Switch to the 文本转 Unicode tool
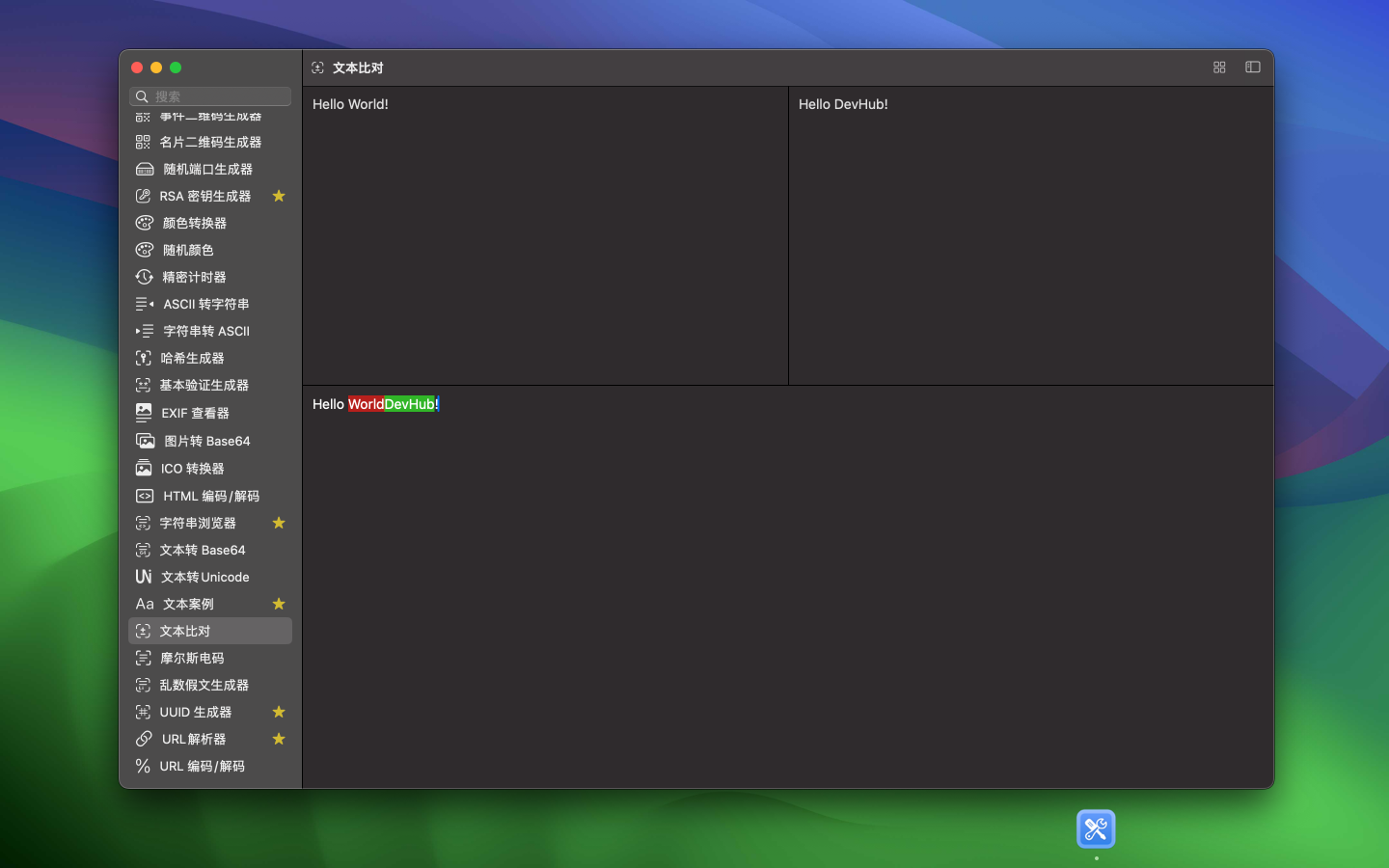 (205, 577)
